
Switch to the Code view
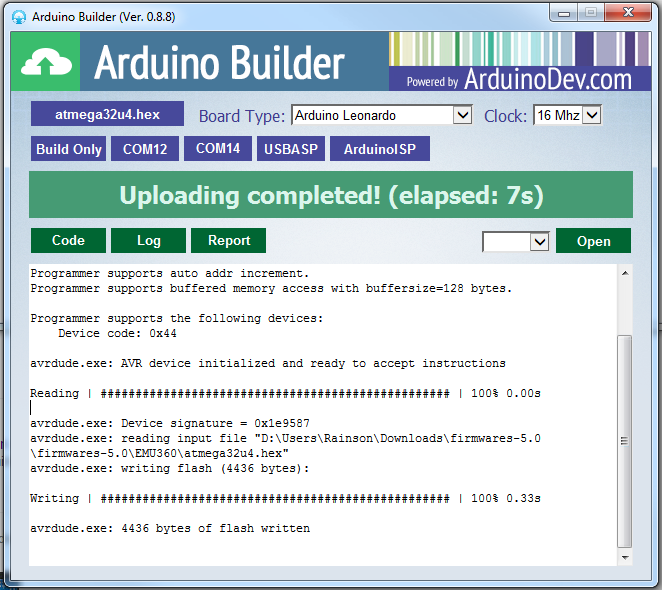[x=68, y=241]
